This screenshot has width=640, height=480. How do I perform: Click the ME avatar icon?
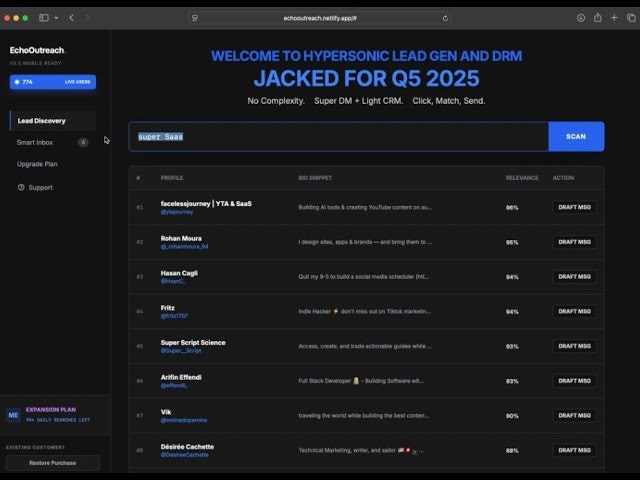[13, 415]
